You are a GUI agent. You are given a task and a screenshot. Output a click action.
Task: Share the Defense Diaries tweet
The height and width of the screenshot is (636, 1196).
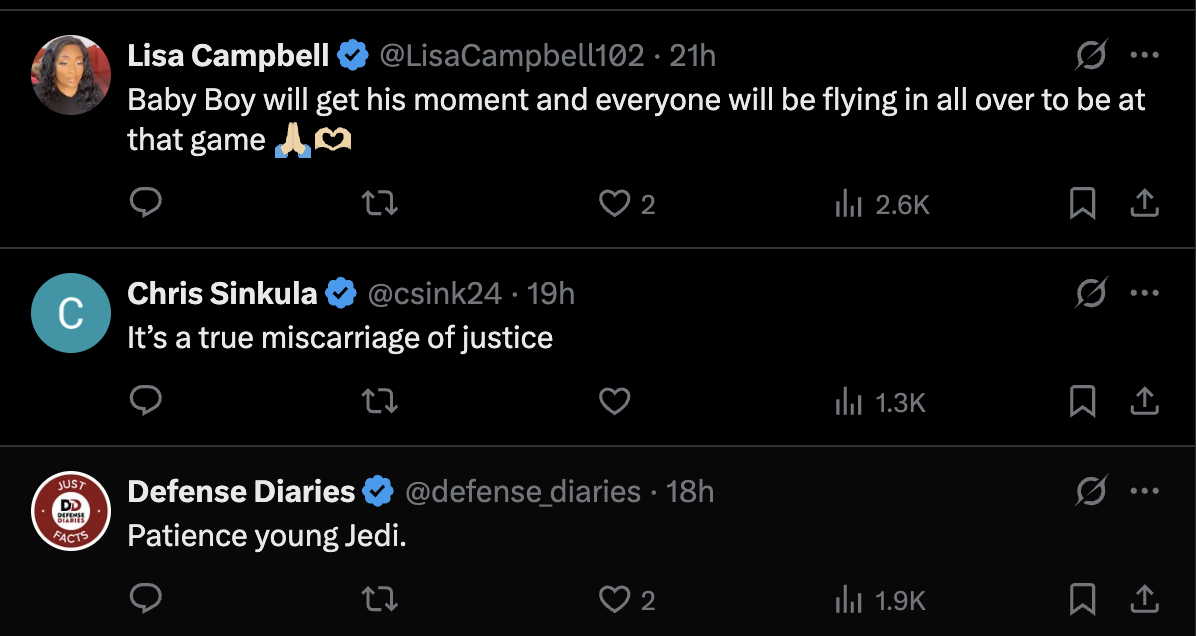tap(1144, 600)
